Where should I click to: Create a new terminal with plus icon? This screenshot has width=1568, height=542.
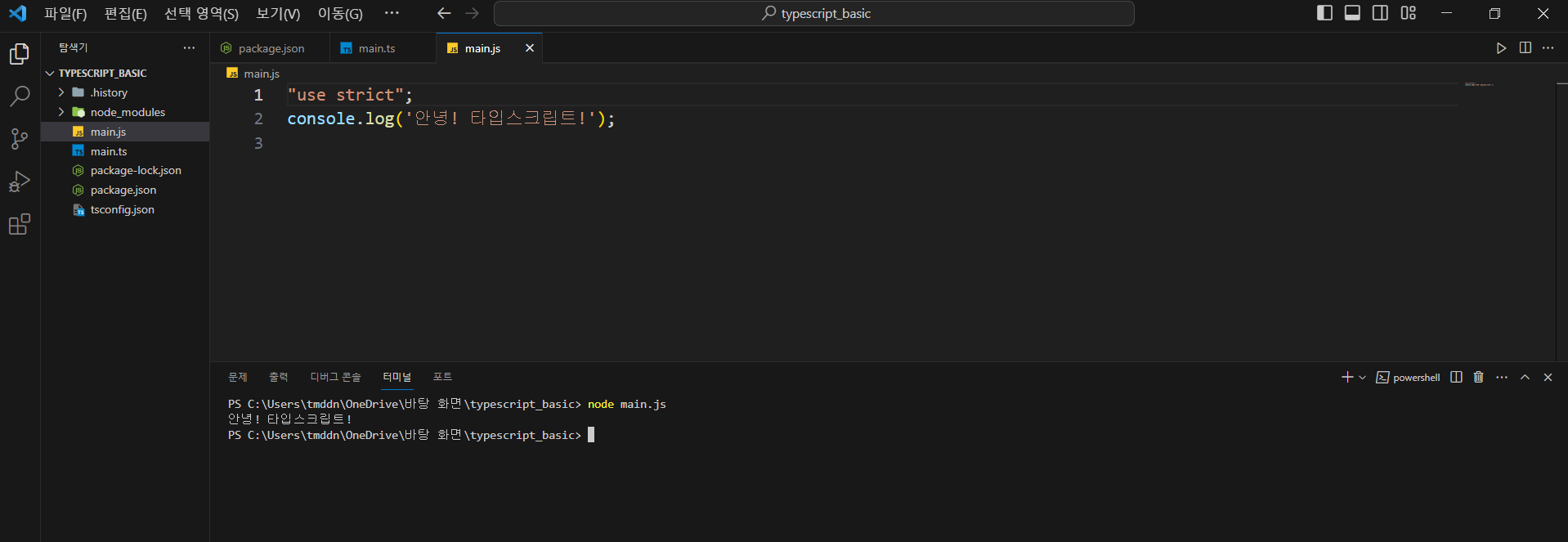tap(1347, 377)
